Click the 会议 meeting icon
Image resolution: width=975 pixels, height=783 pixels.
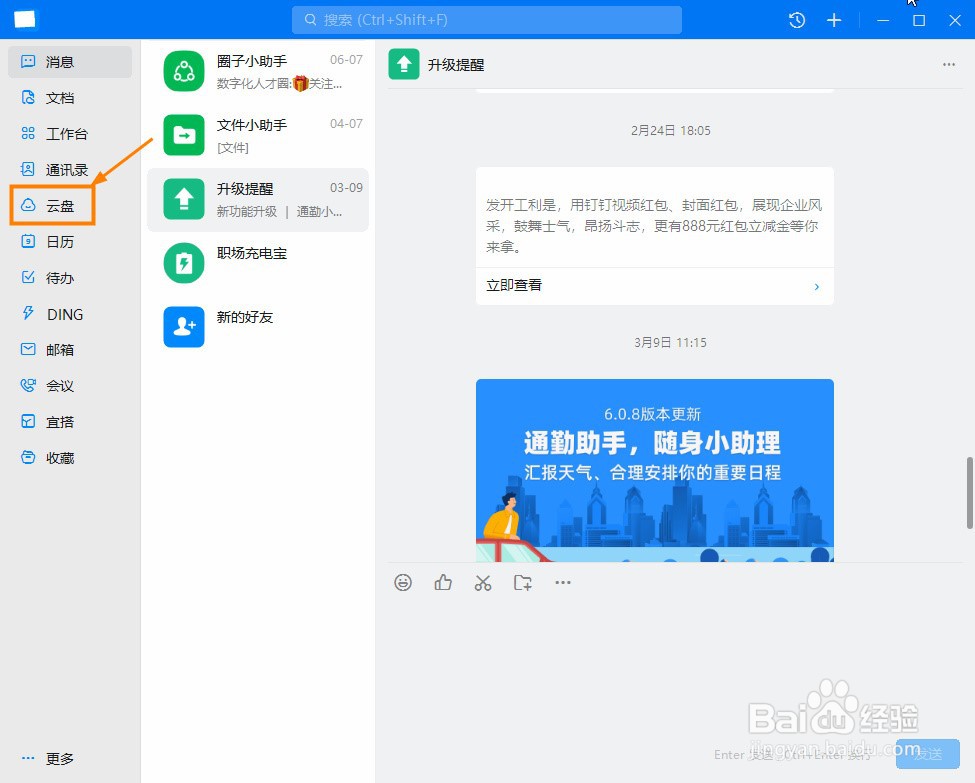28,386
